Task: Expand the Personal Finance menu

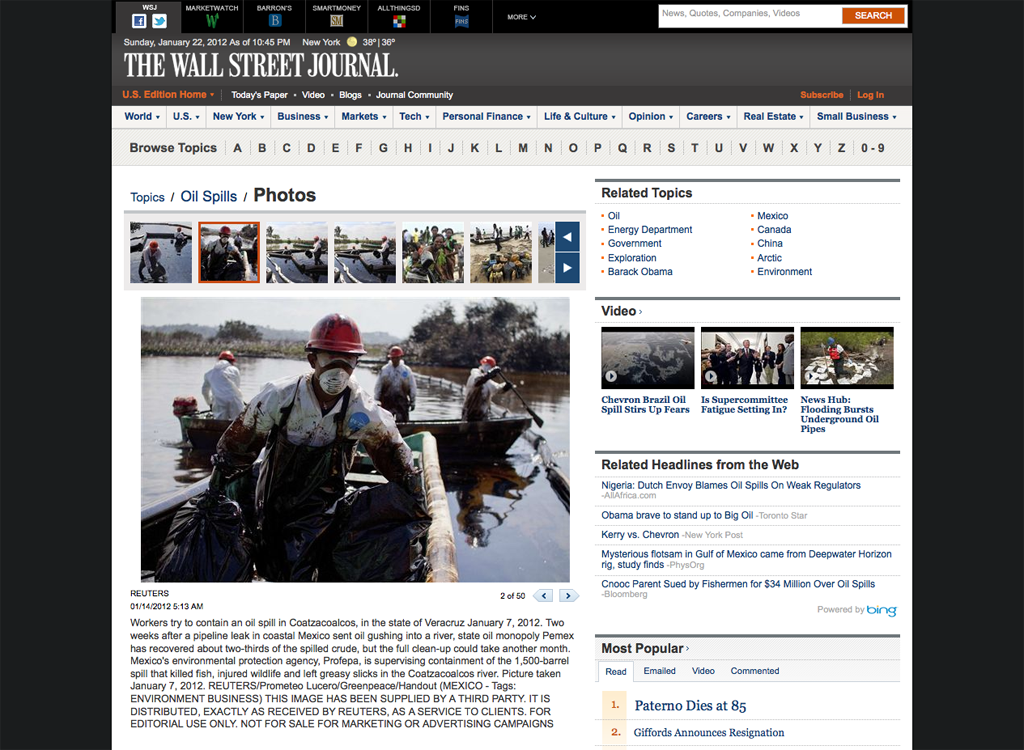Action: point(487,116)
